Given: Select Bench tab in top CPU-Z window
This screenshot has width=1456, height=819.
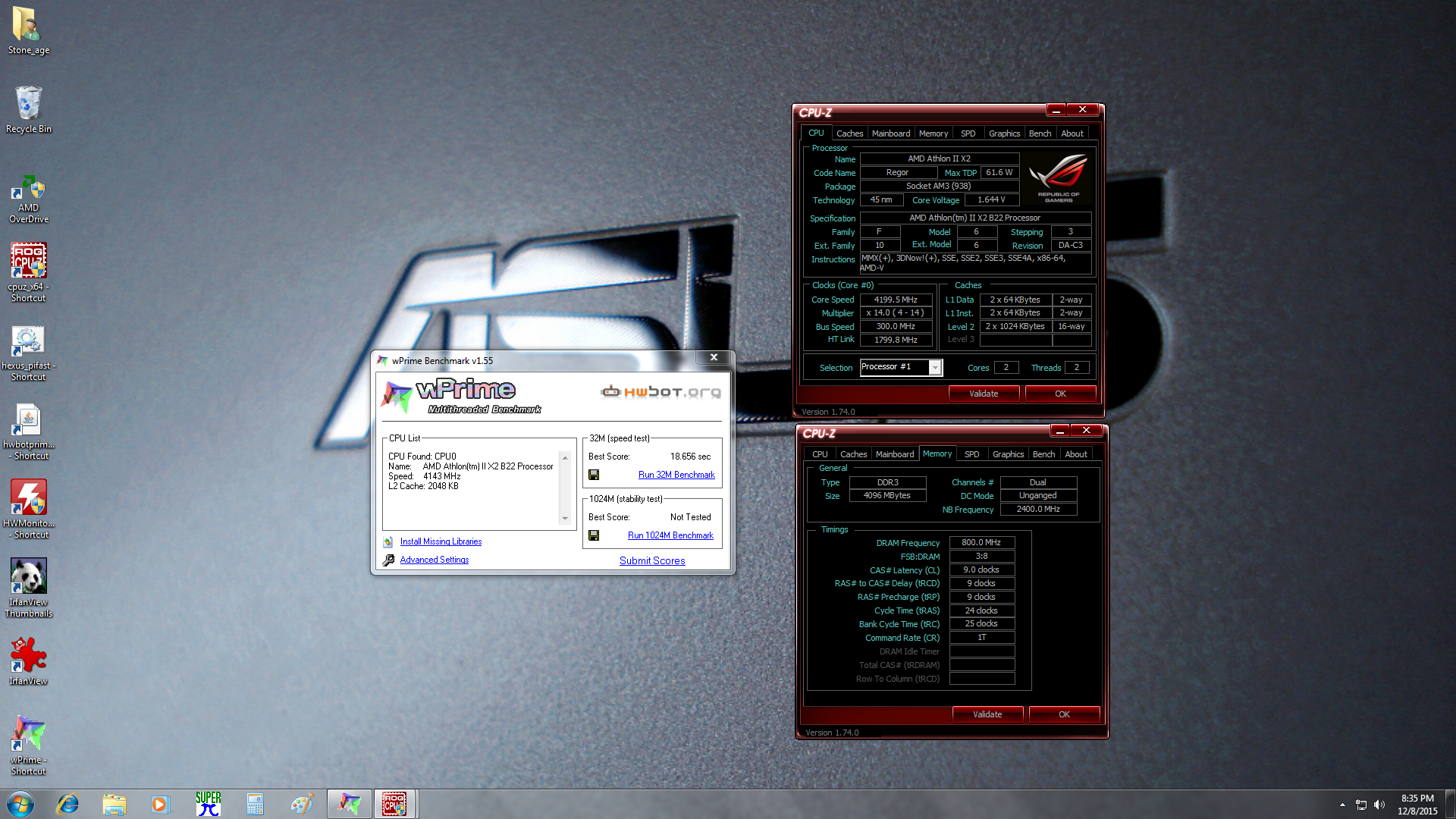Looking at the screenshot, I should [1040, 133].
